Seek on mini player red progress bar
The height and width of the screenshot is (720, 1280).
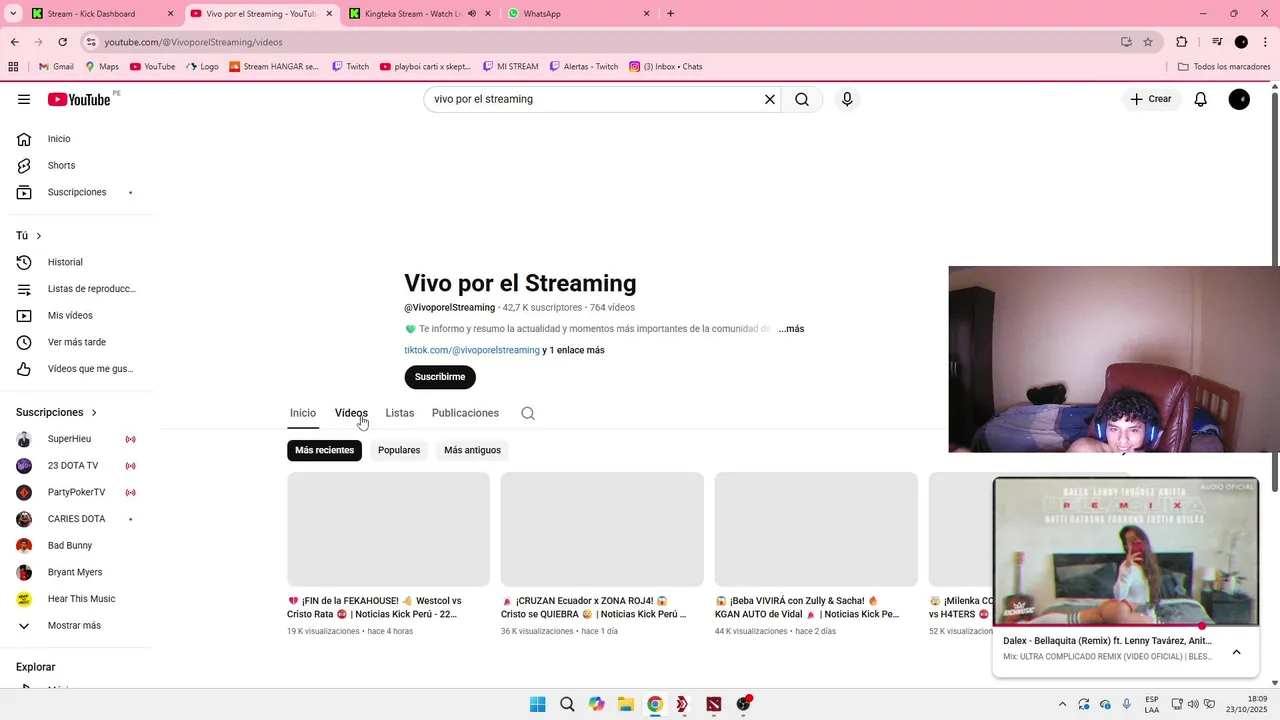[1126, 626]
